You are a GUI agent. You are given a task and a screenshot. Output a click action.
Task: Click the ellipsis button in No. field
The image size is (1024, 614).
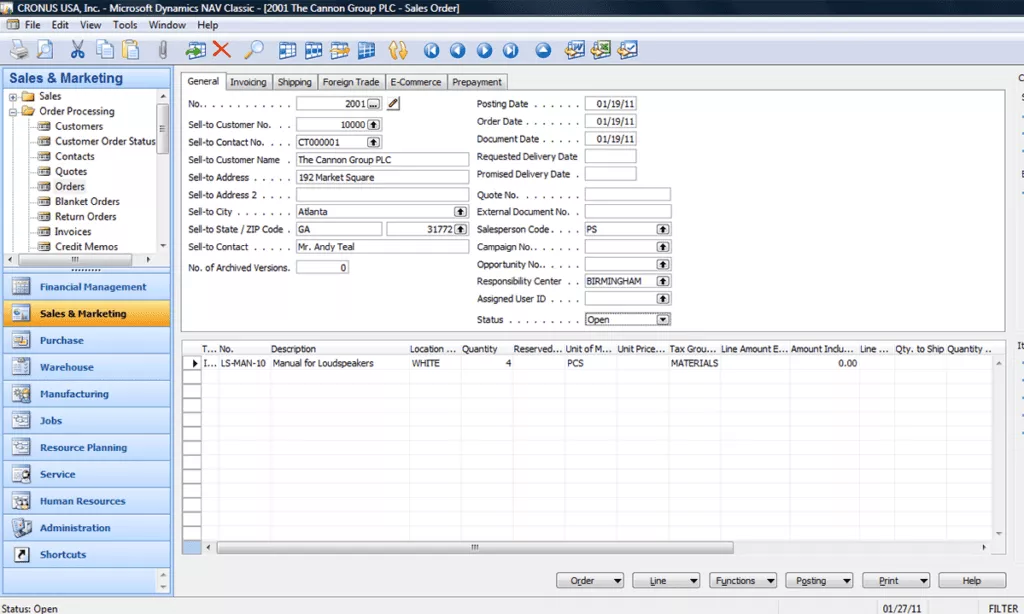(x=373, y=104)
